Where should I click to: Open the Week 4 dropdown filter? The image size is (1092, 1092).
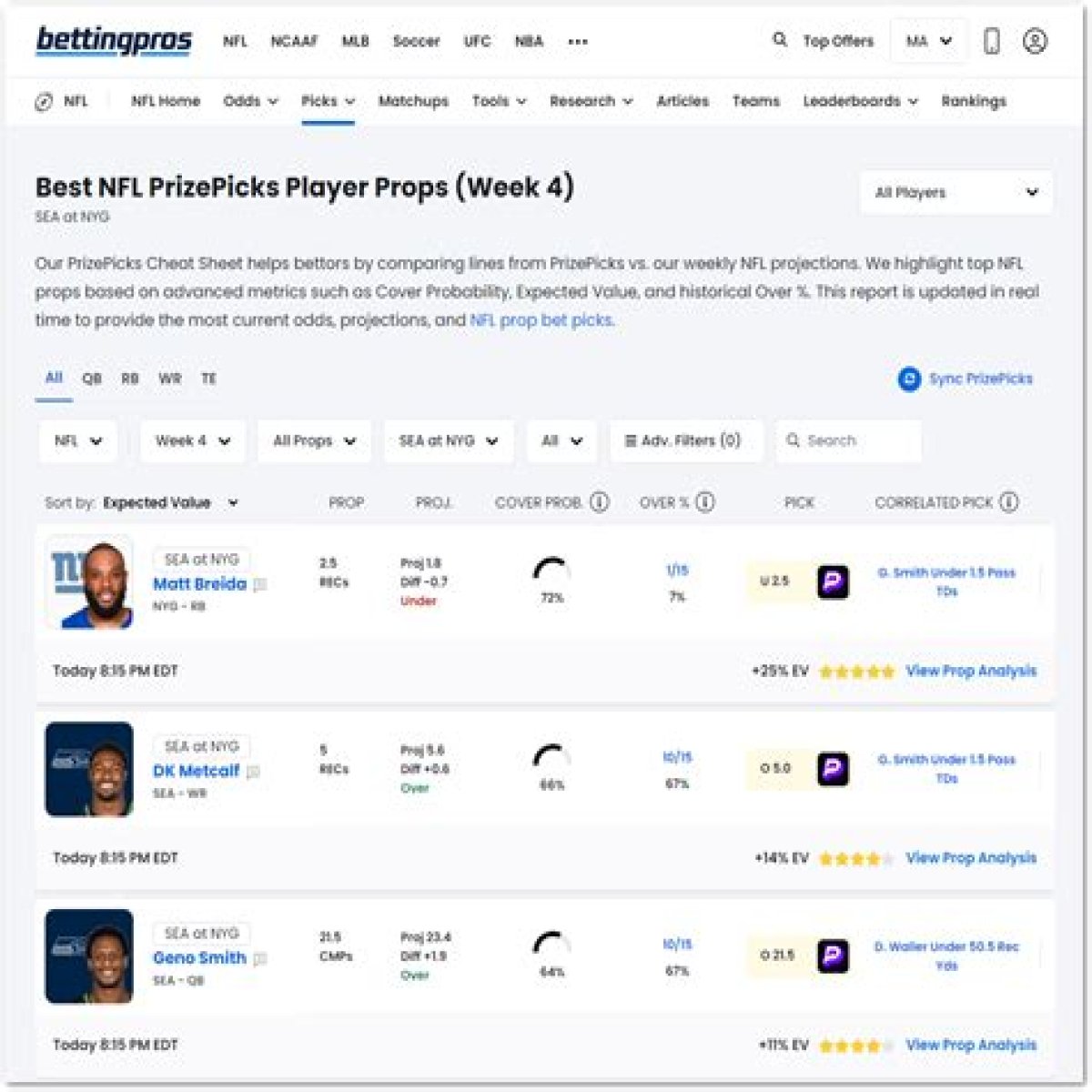click(193, 440)
